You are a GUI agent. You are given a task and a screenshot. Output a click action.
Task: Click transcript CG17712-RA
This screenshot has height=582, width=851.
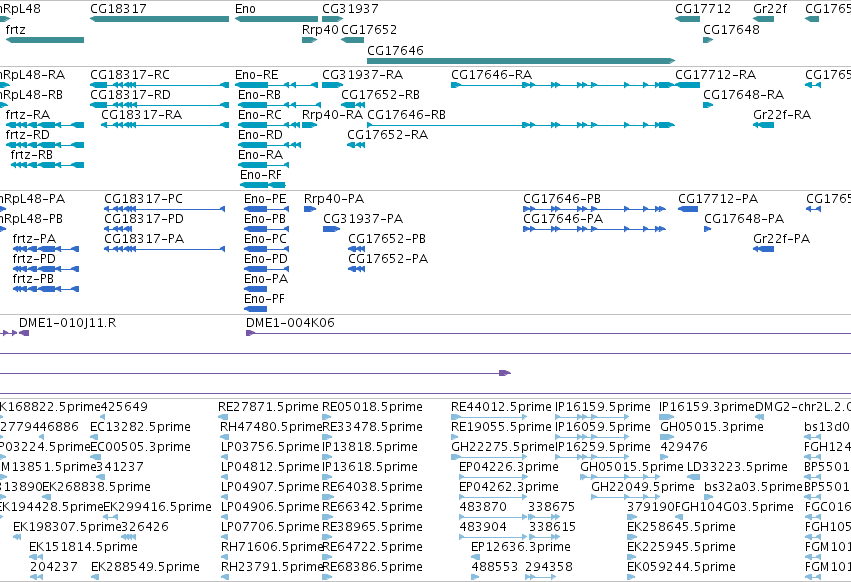click(x=688, y=85)
